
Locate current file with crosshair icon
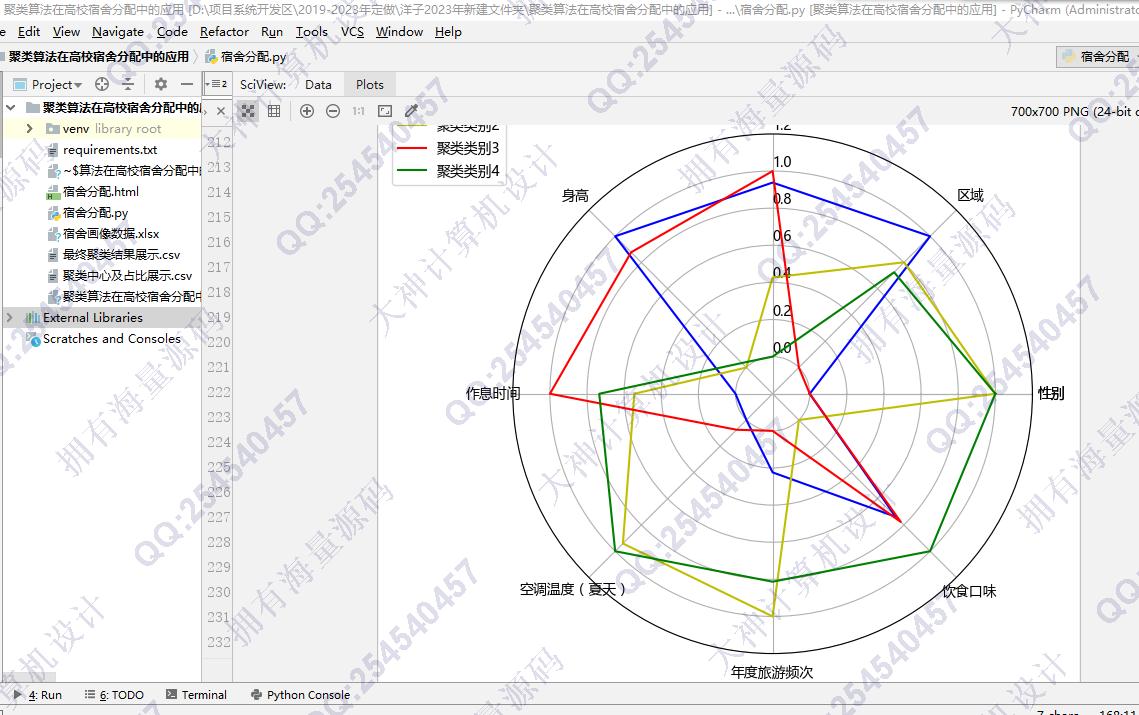(102, 85)
